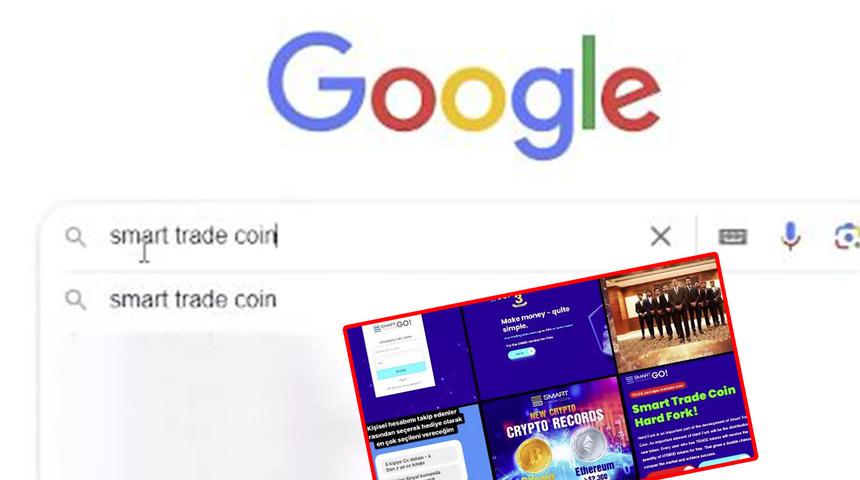Click cyan button in SMART GO login form
Viewport: 860px width, 480px height.
pos(401,370)
